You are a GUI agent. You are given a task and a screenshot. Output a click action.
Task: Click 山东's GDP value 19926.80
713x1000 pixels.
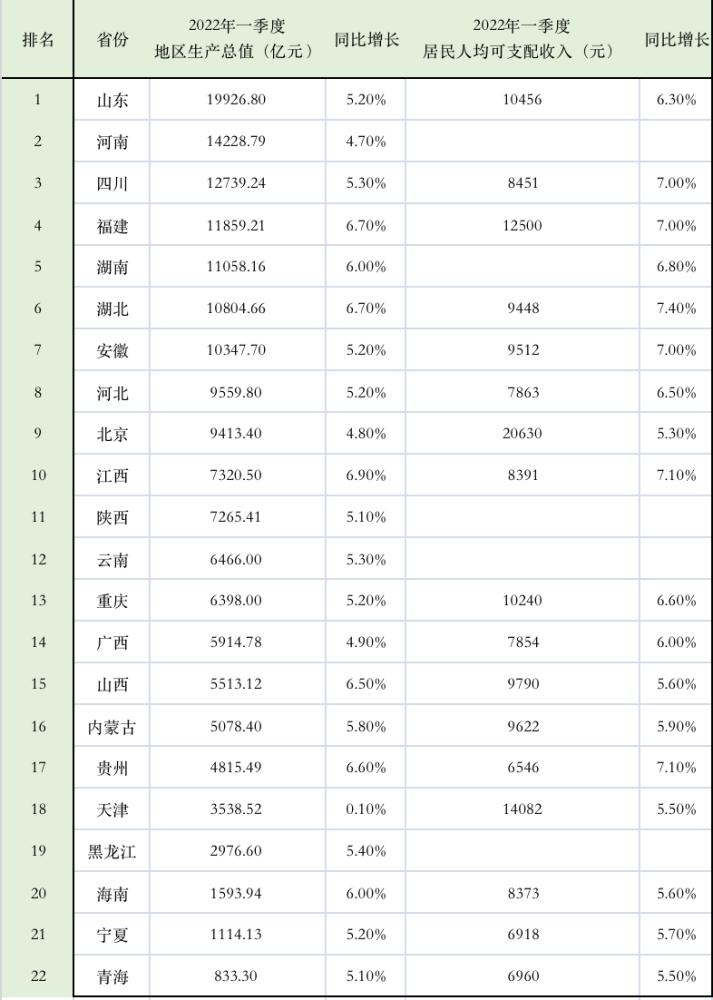coord(237,100)
